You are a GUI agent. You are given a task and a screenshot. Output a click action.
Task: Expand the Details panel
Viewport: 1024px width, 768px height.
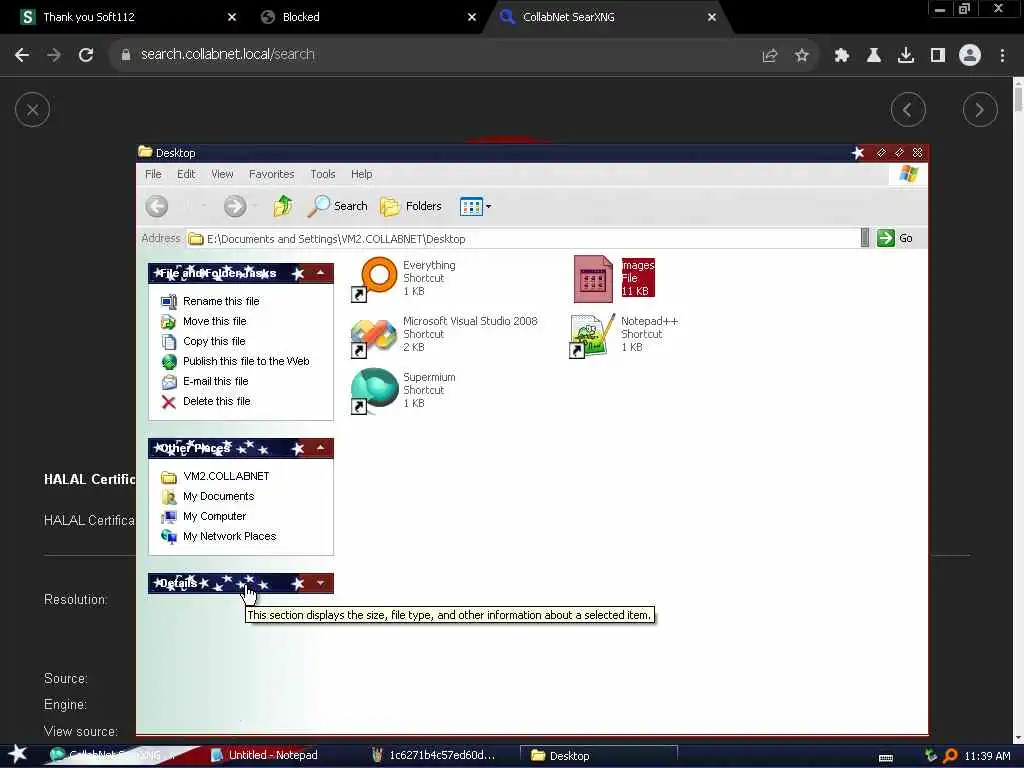pyautogui.click(x=320, y=583)
